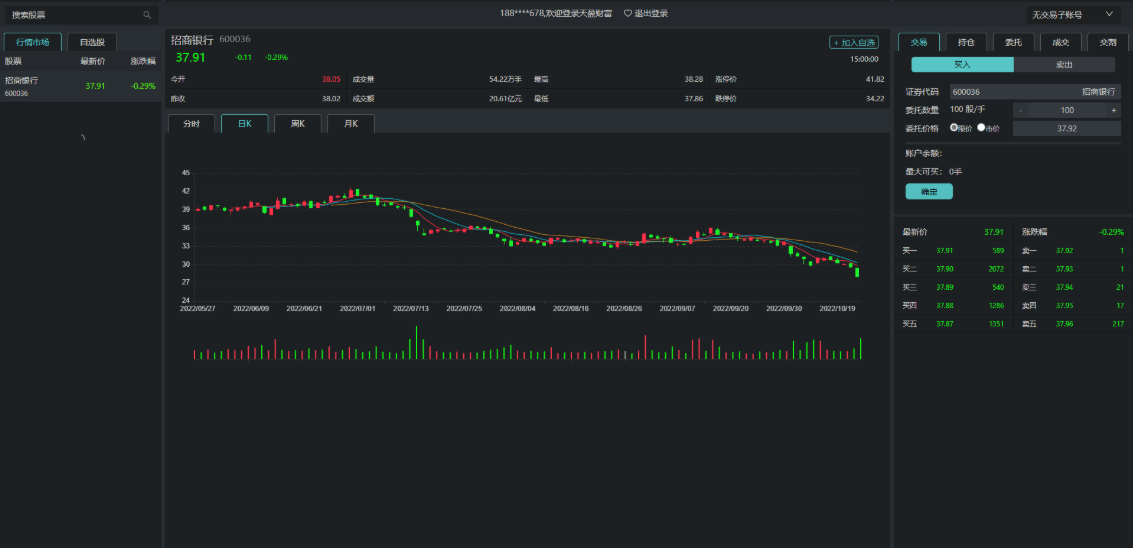Open the 委托 orders tab

point(1013,43)
